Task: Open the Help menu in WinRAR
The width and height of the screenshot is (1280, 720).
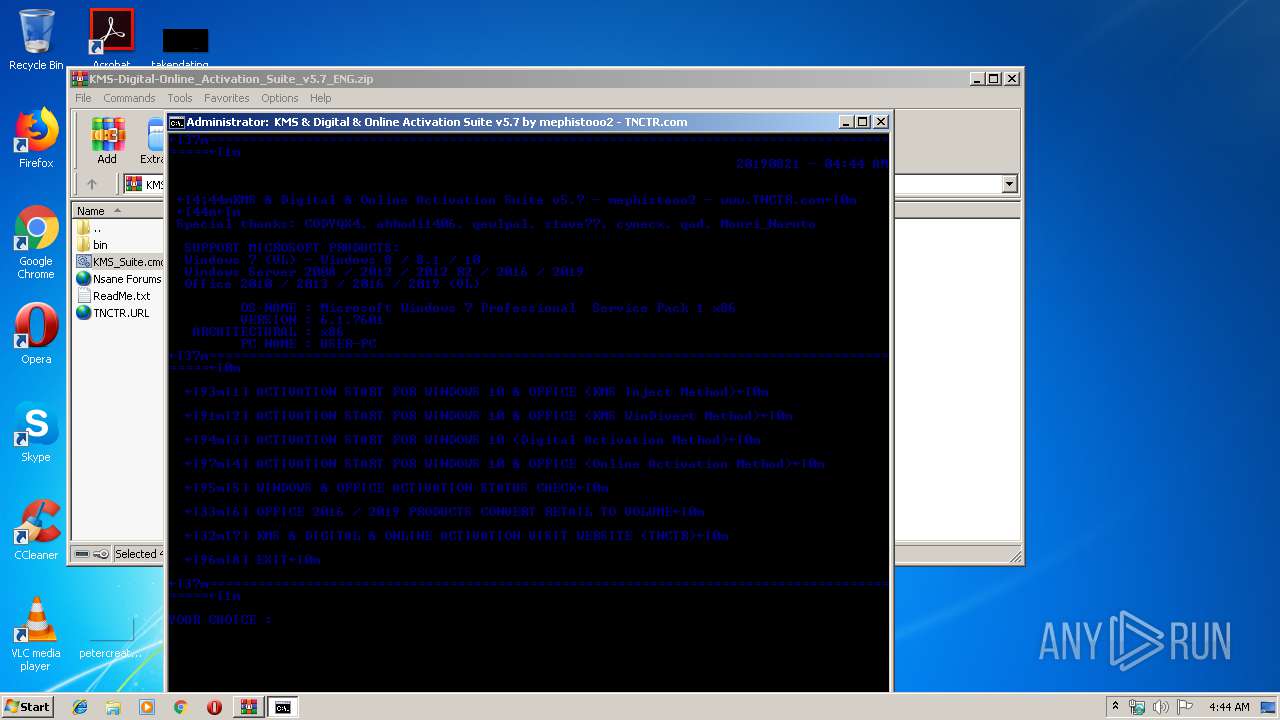Action: tap(320, 98)
